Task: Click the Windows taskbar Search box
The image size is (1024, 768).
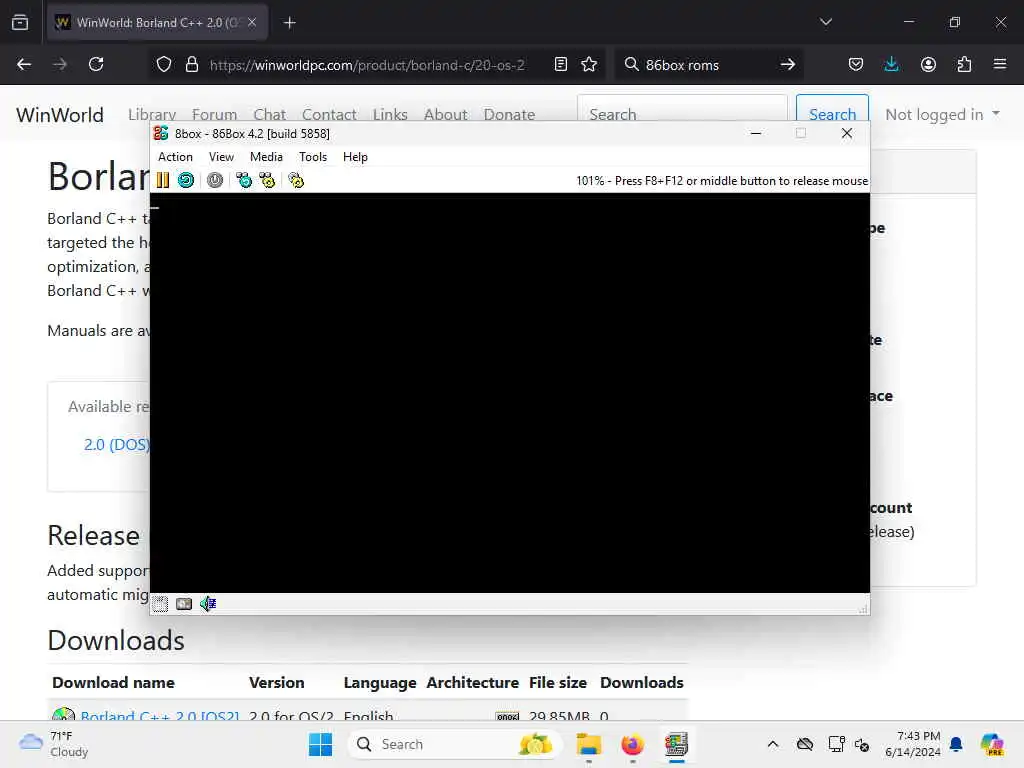Action: point(455,744)
